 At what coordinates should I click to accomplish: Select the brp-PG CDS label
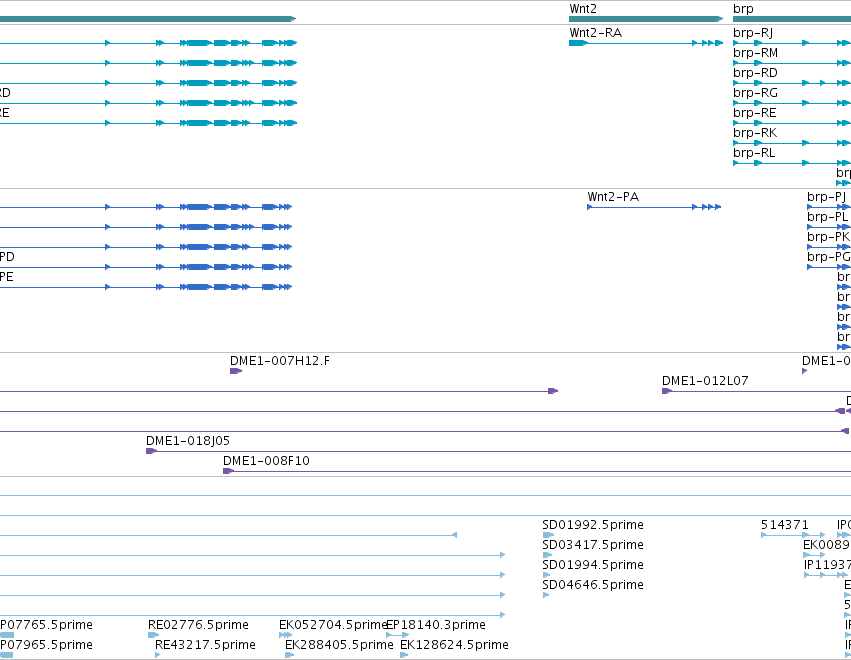coord(828,257)
